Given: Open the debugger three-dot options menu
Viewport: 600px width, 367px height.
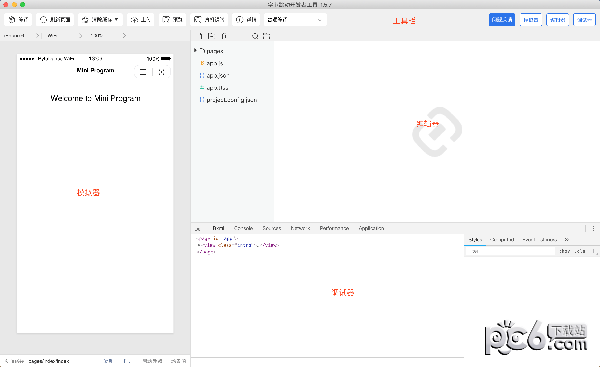Looking at the screenshot, I should 593,228.
